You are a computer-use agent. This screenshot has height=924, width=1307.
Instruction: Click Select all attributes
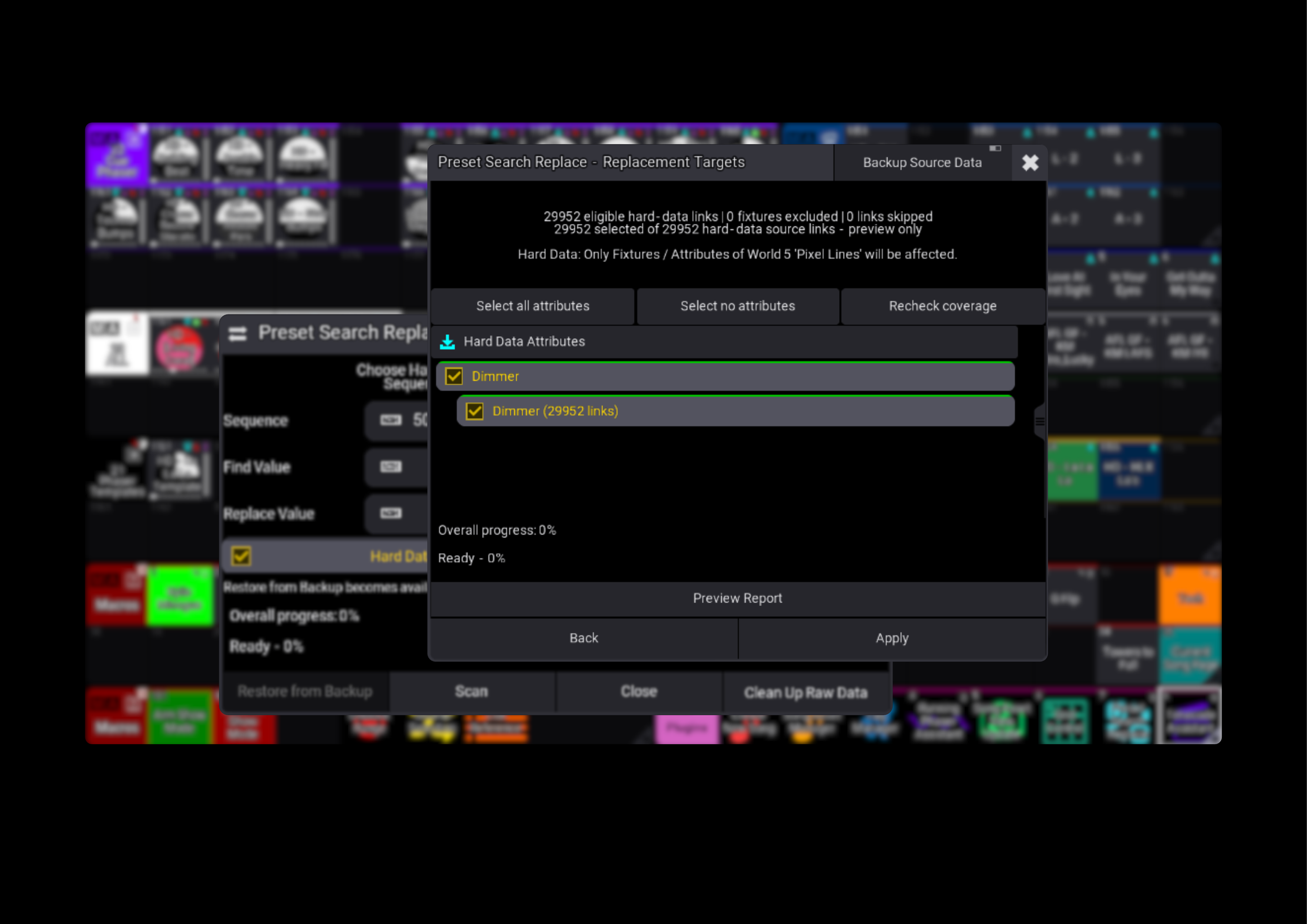(x=532, y=306)
